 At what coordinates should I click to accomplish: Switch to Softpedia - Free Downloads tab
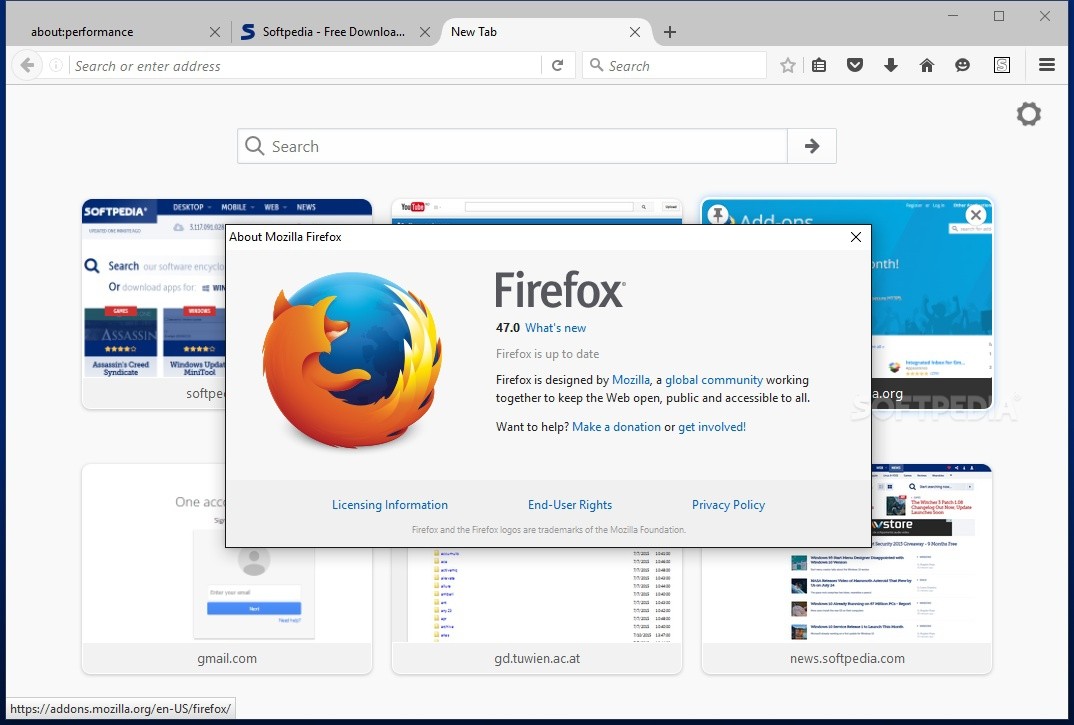point(334,32)
